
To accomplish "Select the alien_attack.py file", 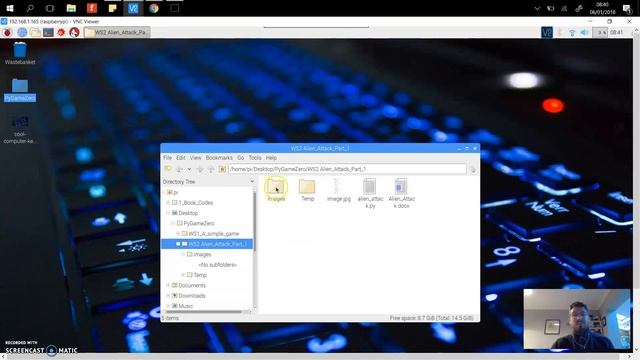I will [370, 193].
